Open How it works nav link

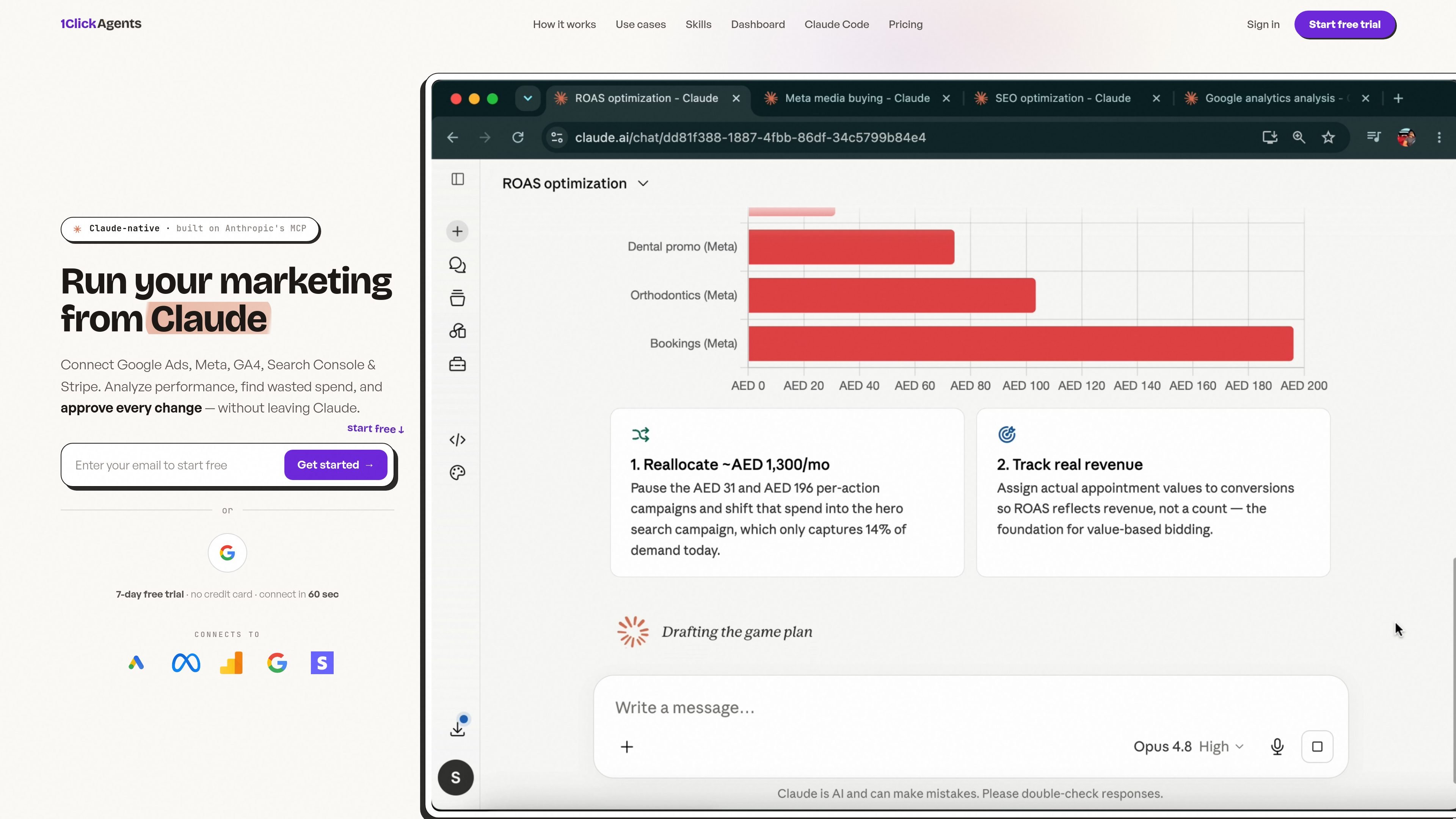click(564, 24)
